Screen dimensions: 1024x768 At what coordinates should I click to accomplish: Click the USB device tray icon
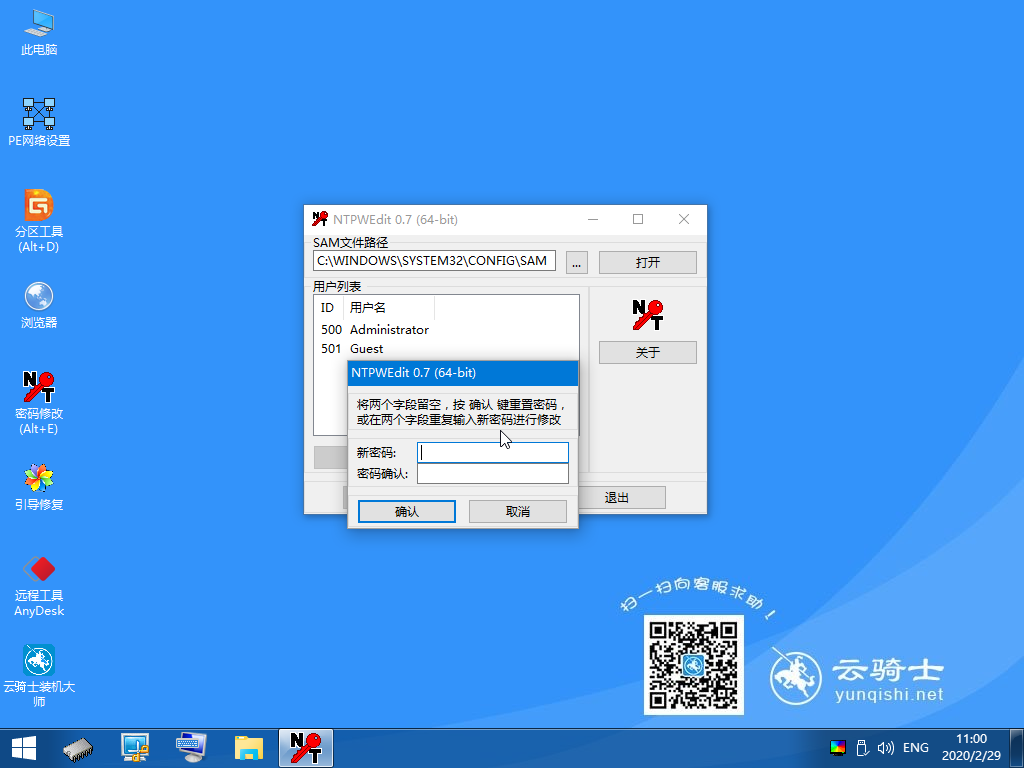click(862, 748)
